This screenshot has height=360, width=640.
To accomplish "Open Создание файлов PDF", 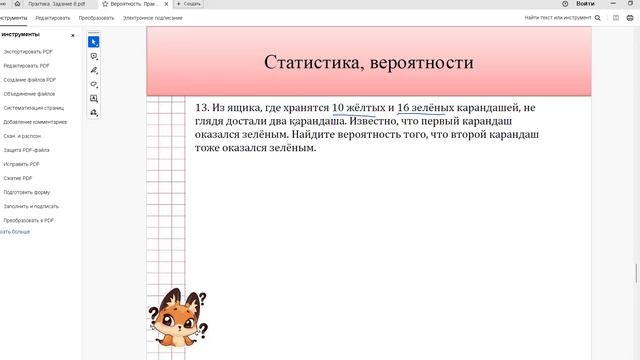I will pos(30,80).
